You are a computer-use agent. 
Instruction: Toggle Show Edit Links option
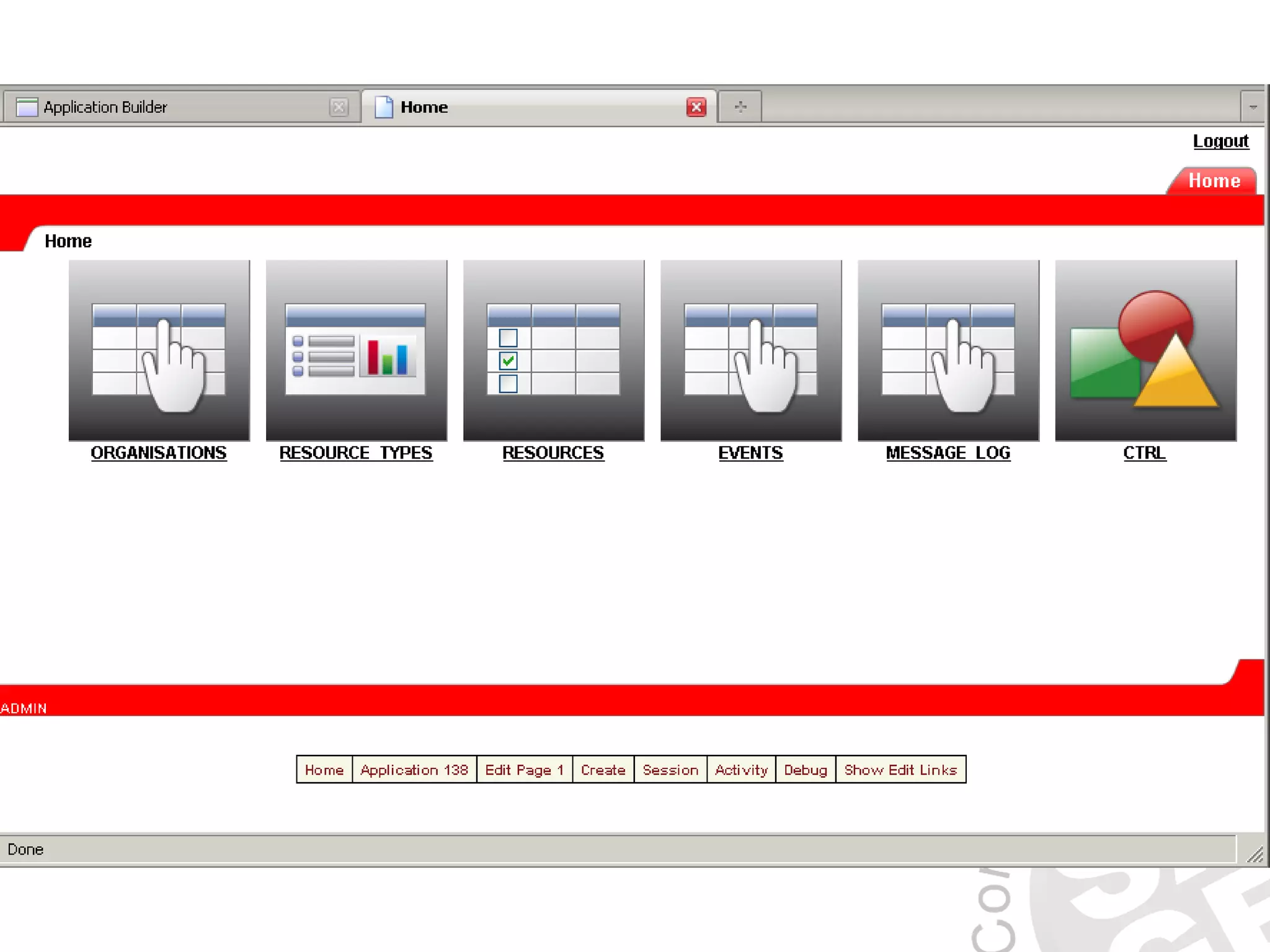[x=900, y=770]
